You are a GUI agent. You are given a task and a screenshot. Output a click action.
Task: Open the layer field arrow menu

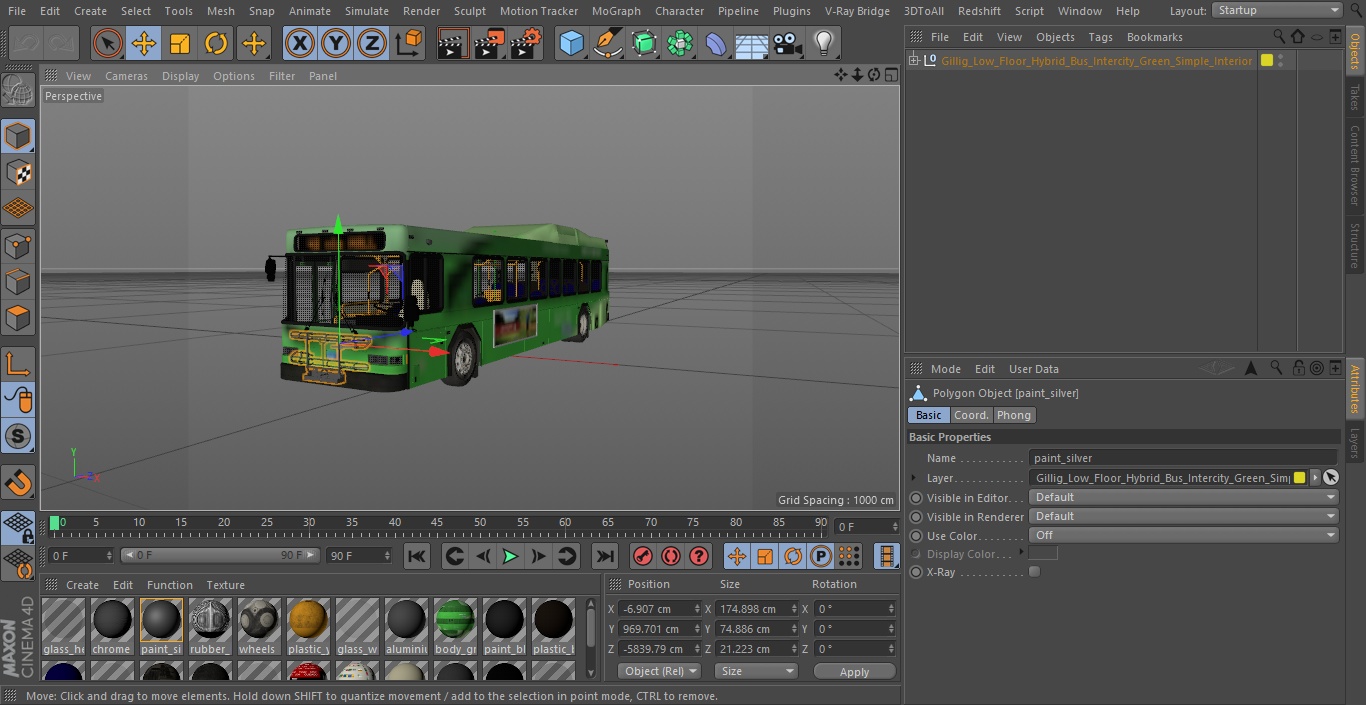click(1315, 478)
